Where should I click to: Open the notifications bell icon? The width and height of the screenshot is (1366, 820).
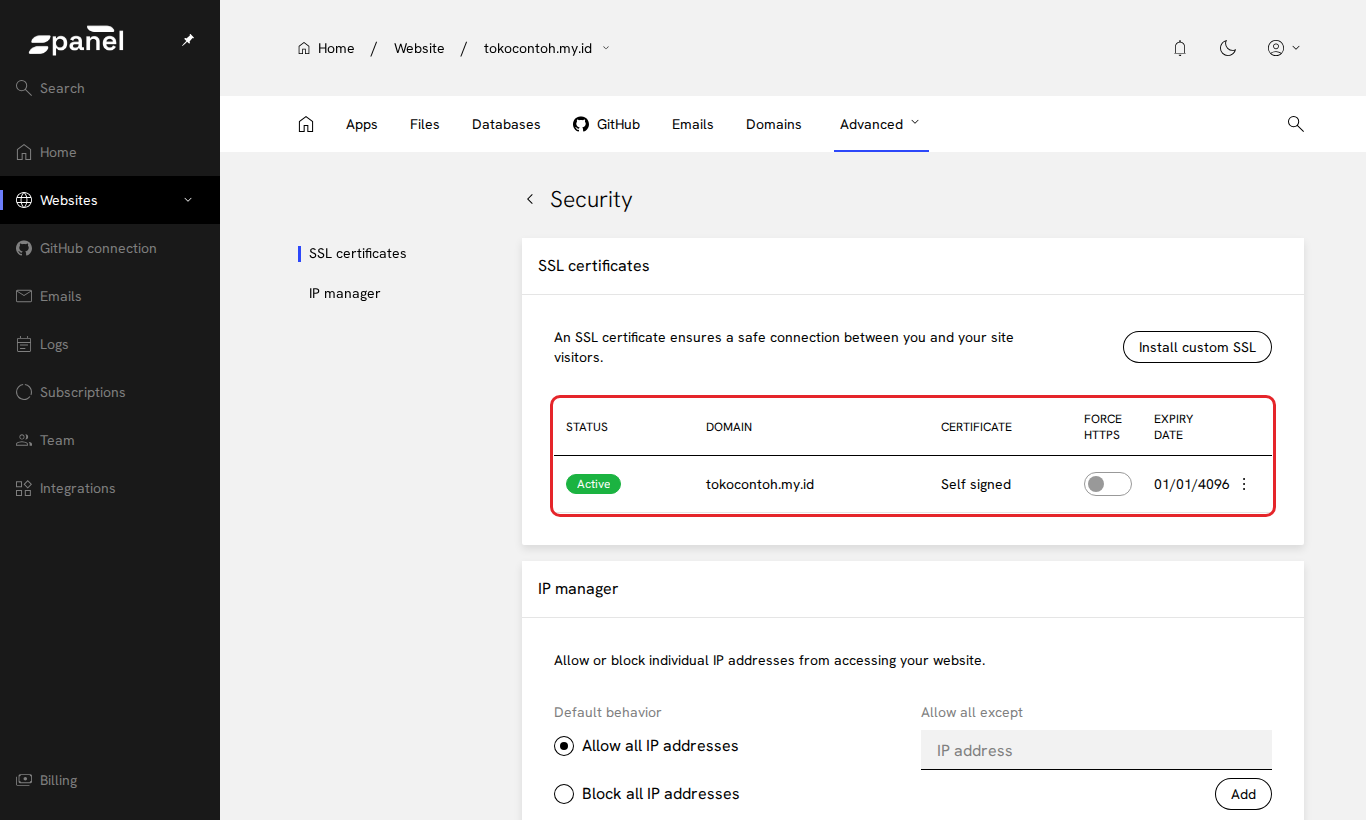coord(1180,48)
